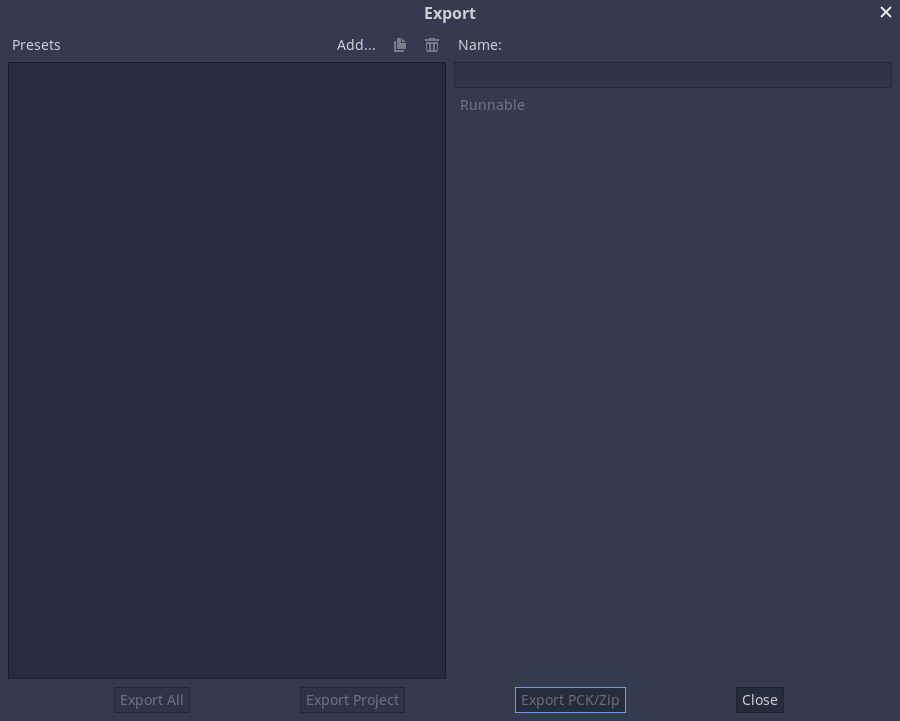900x721 pixels.
Task: Choose Export PCK/Zip option
Action: [570, 700]
